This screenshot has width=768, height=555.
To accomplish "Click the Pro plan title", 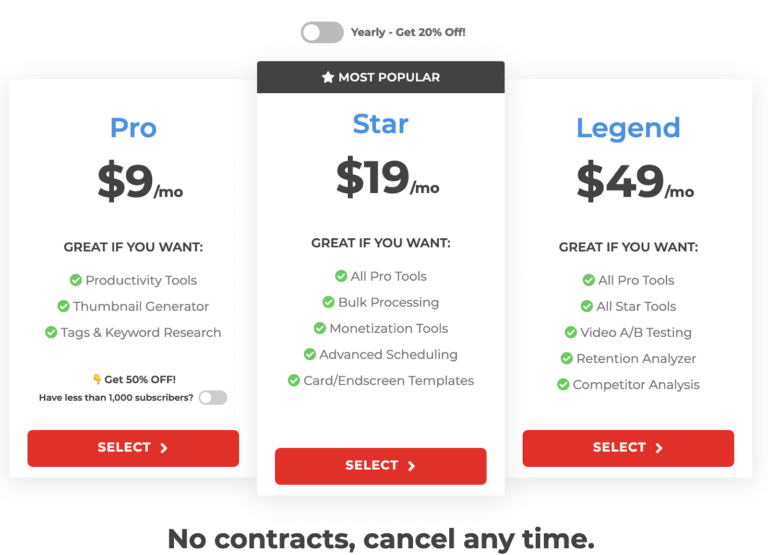I will click(133, 128).
